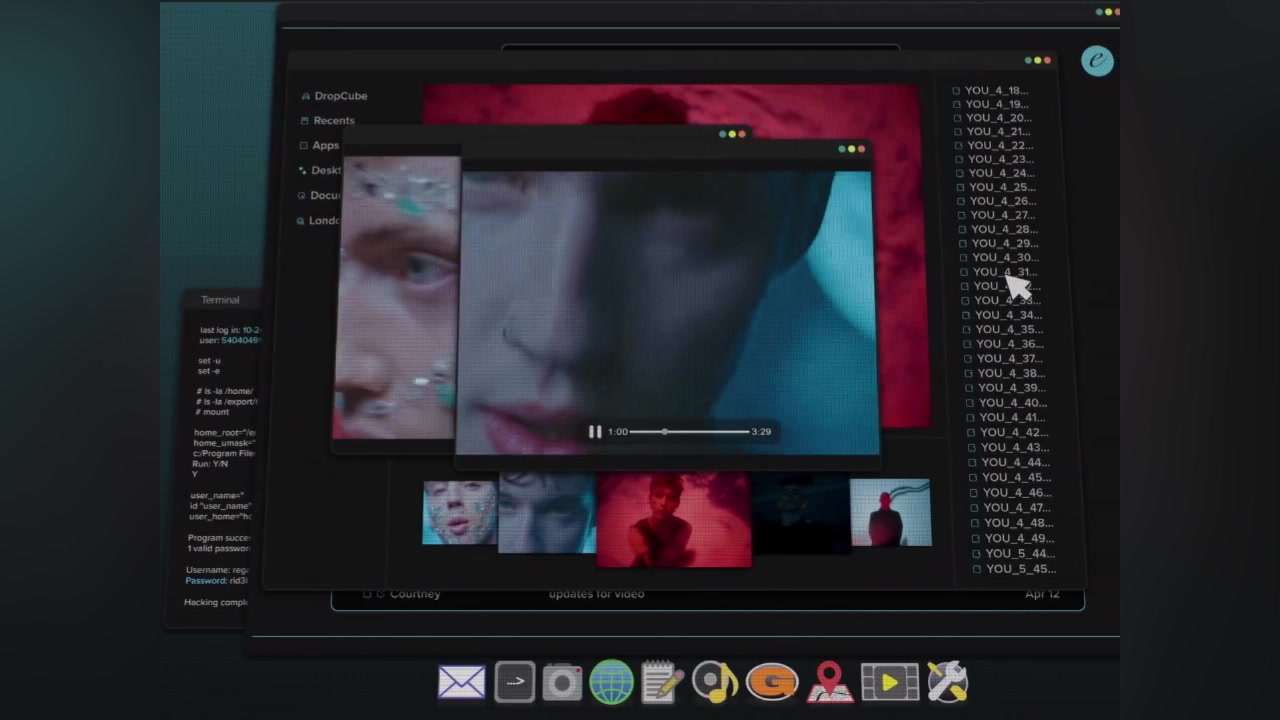Click the DropCube sidebar logo icon

click(306, 96)
